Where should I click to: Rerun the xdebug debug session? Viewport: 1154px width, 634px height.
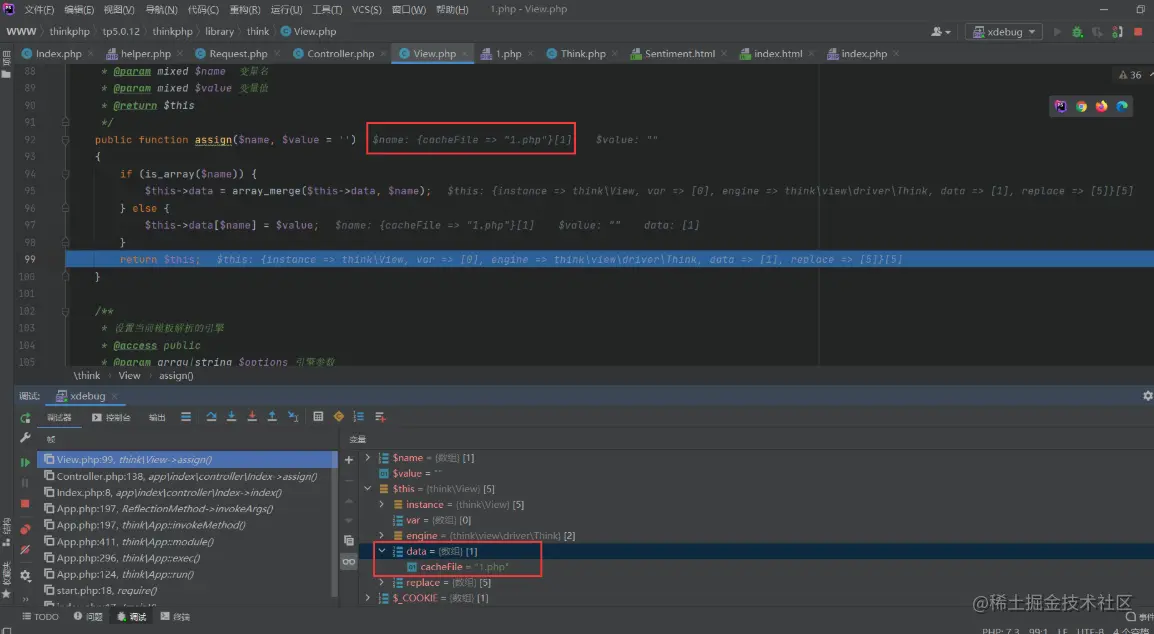(25, 418)
